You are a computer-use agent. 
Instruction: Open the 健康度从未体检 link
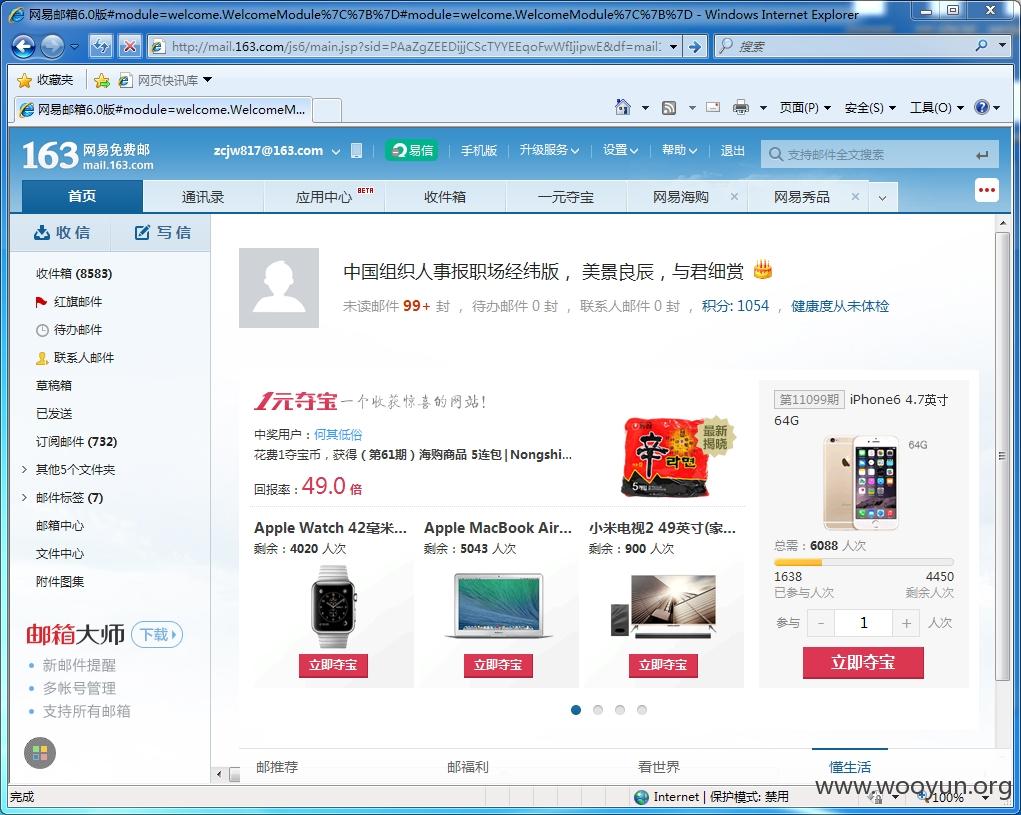point(840,306)
